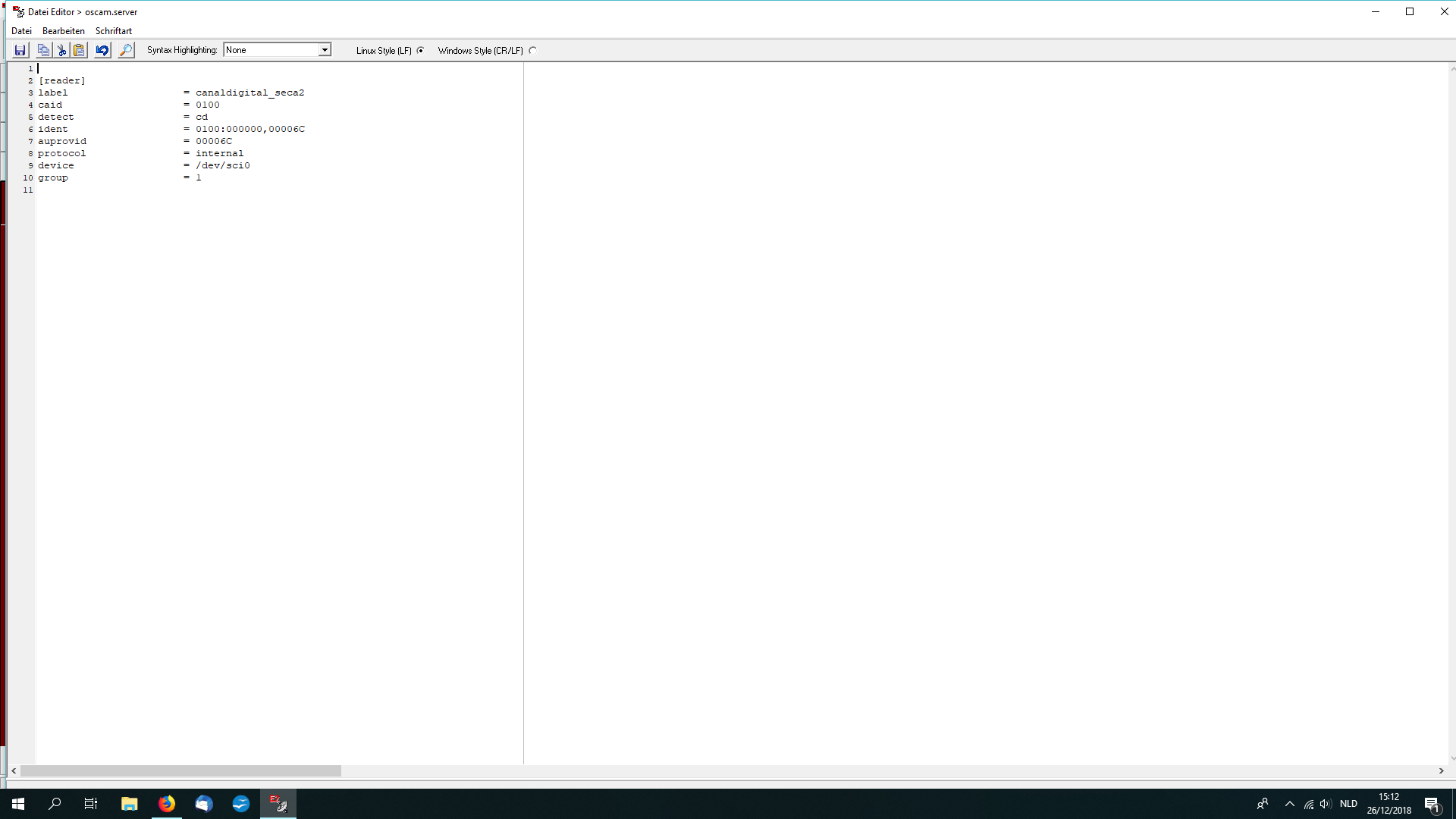Open the Bearbeiten menu
Viewport: 1456px width, 819px height.
[64, 31]
